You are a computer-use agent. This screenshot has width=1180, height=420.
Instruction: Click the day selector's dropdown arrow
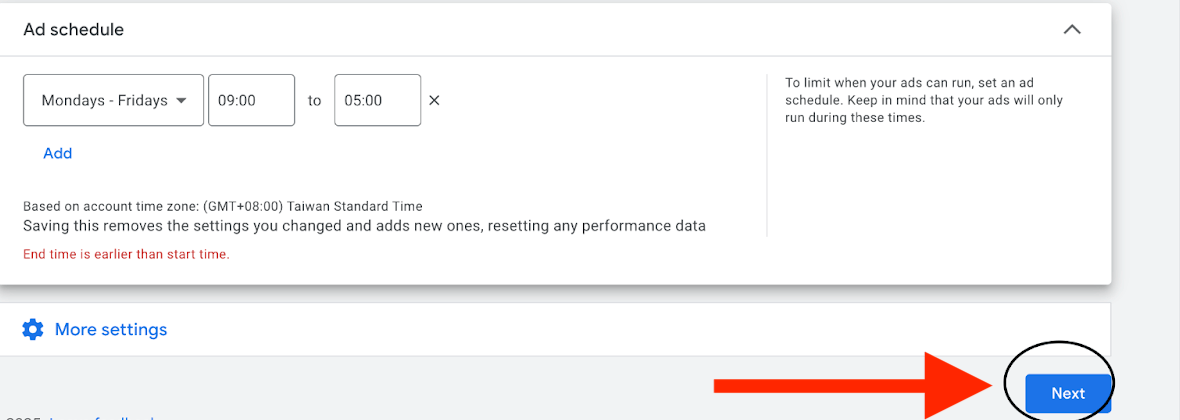181,100
